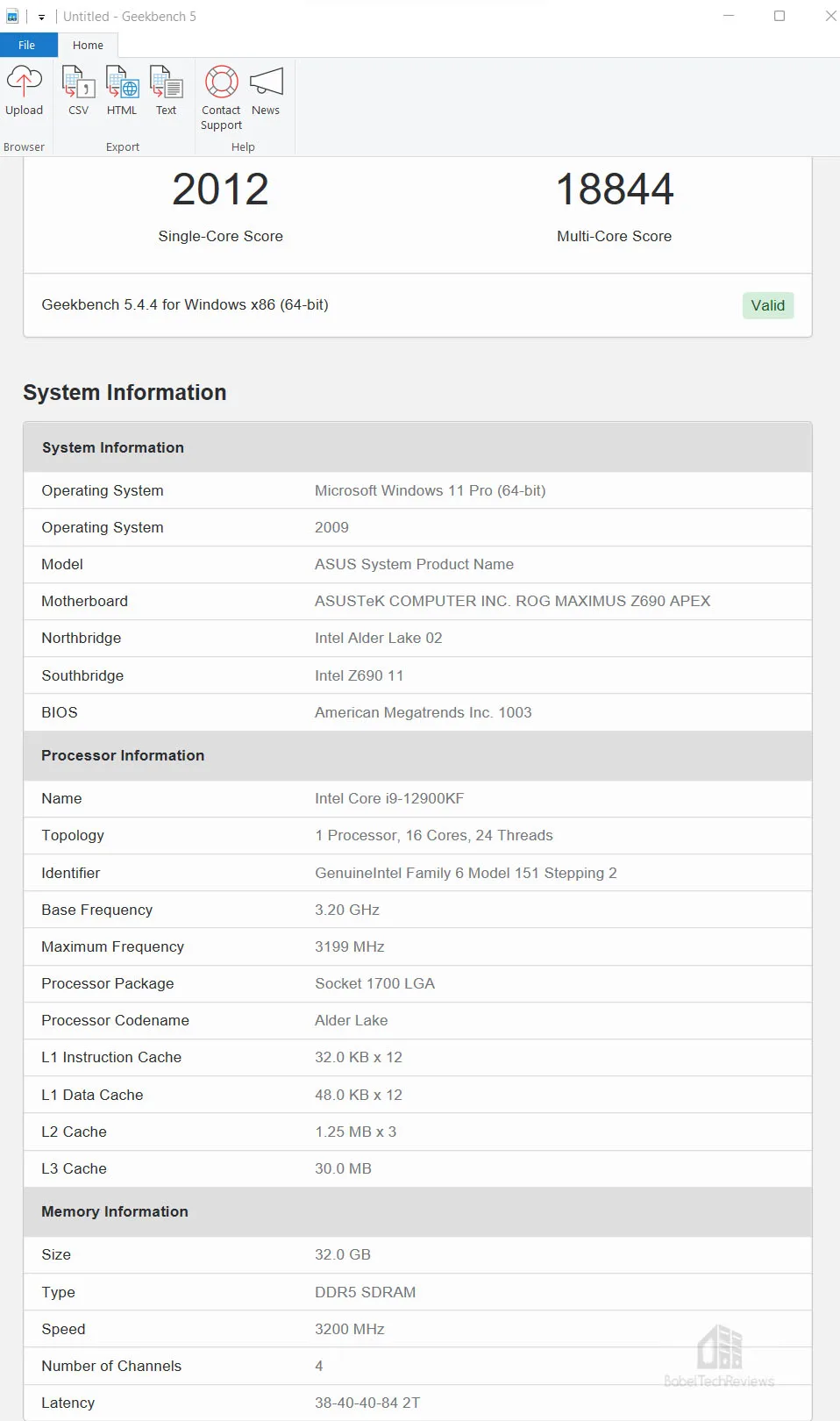Click the Maximum Frequency row label
This screenshot has width=840, height=1421.
[x=113, y=946]
